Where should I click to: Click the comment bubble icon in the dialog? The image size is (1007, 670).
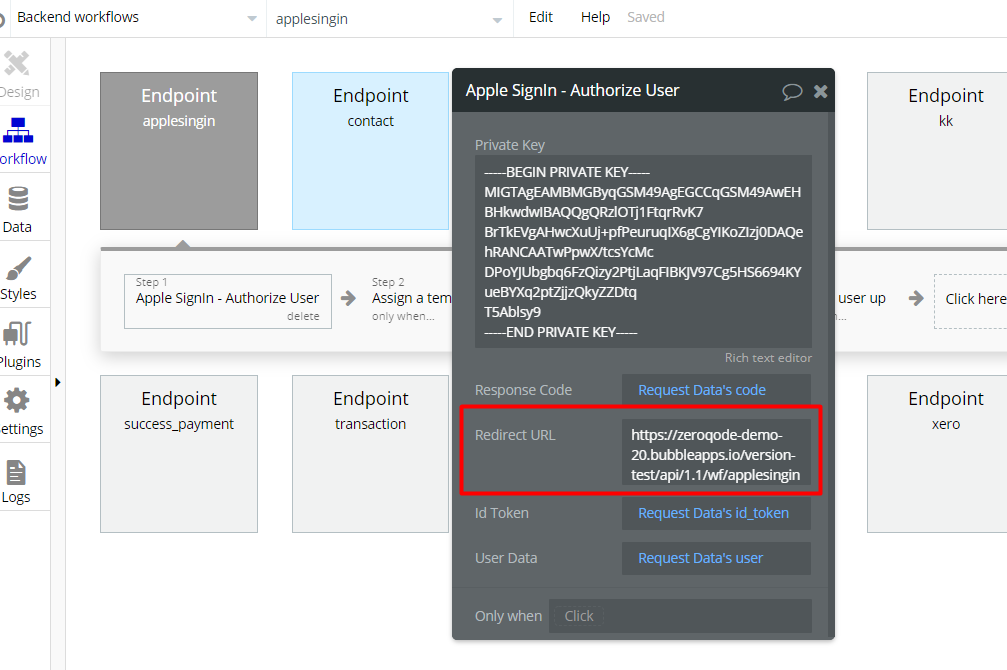click(x=792, y=91)
